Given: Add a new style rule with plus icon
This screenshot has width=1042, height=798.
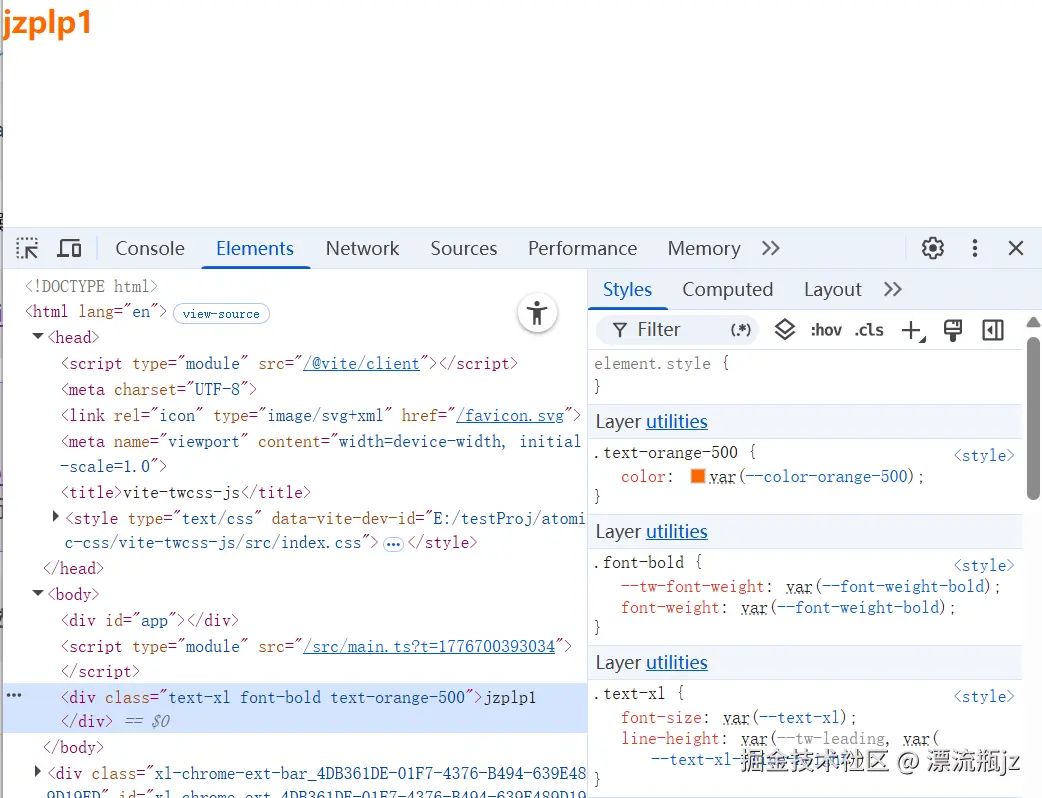Looking at the screenshot, I should 913,330.
